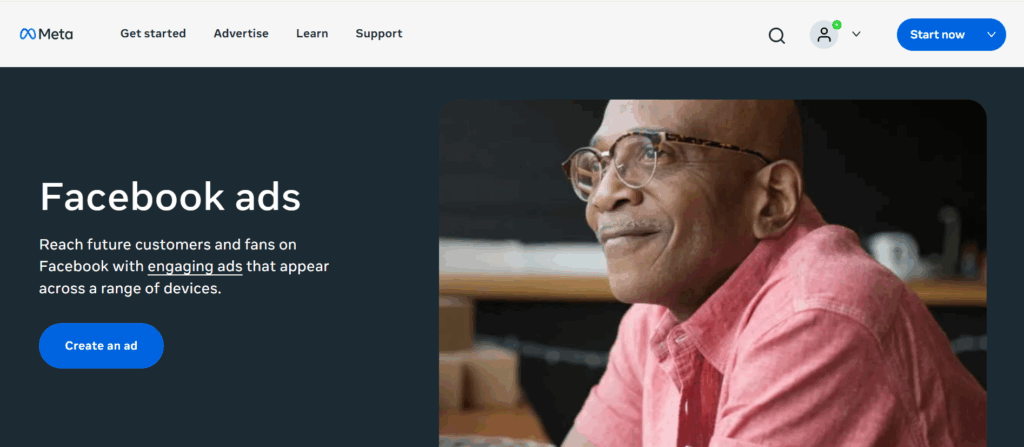Click empty header space between Support and search
Image resolution: width=1024 pixels, height=447 pixels.
584,34
